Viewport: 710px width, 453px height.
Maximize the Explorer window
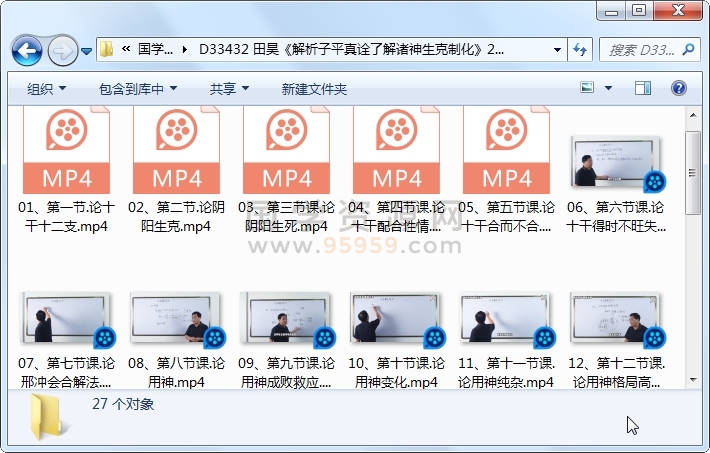[x=639, y=11]
